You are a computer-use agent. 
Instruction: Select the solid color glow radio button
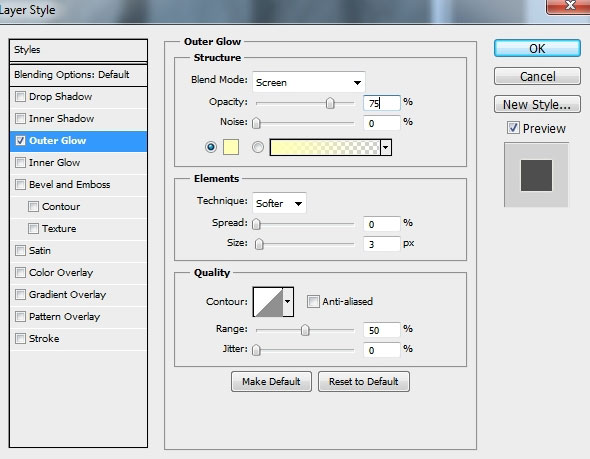click(x=211, y=147)
